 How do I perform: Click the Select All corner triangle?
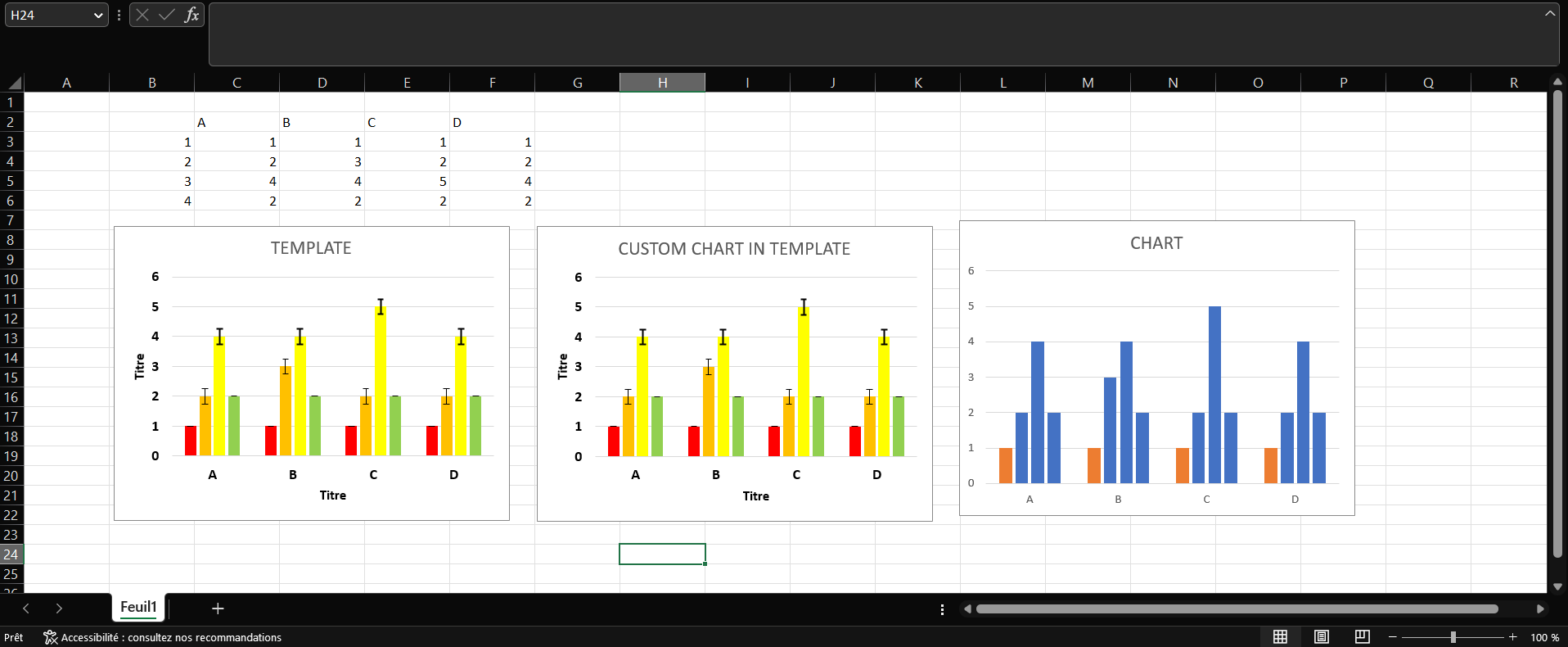(x=14, y=83)
